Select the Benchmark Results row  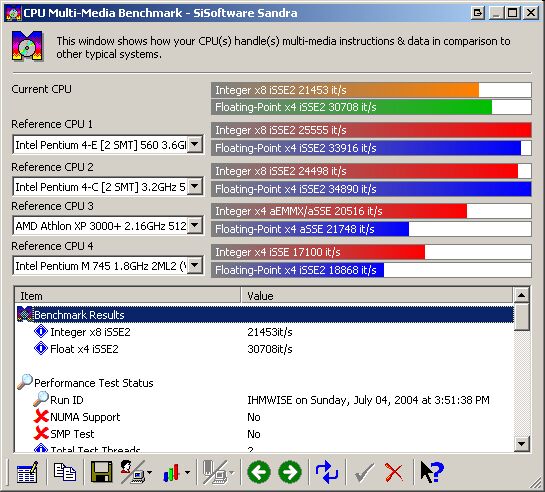pos(265,314)
